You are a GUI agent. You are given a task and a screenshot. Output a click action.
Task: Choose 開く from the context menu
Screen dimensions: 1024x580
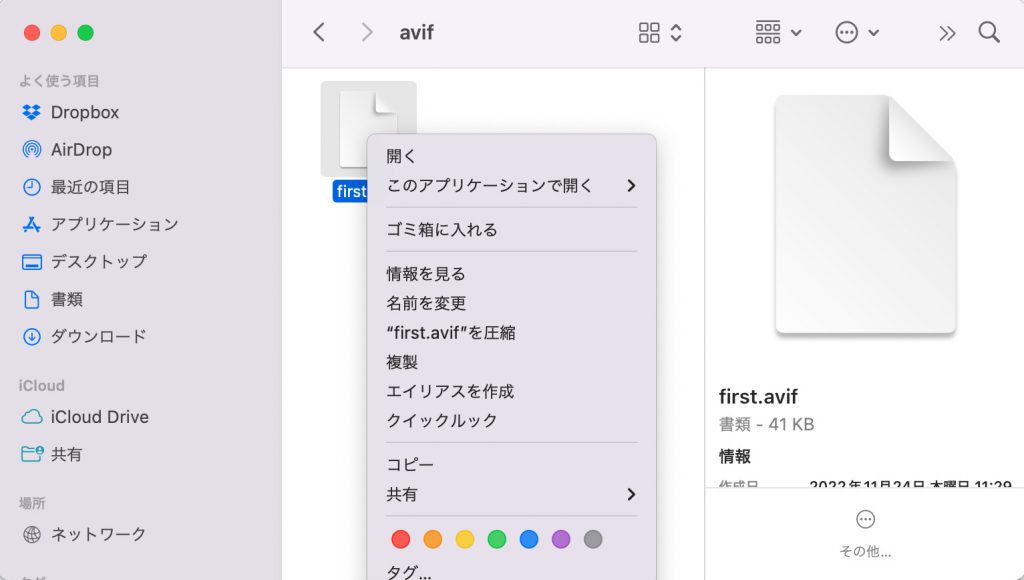coord(511,156)
